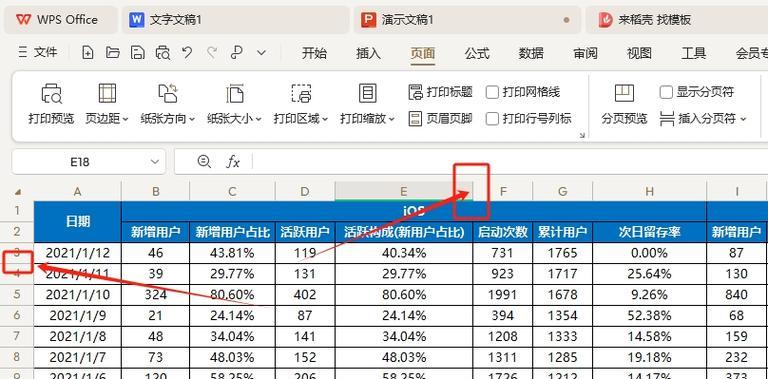Expand the quick access toolbar more chevron
Image resolution: width=768 pixels, height=379 pixels.
coord(262,52)
